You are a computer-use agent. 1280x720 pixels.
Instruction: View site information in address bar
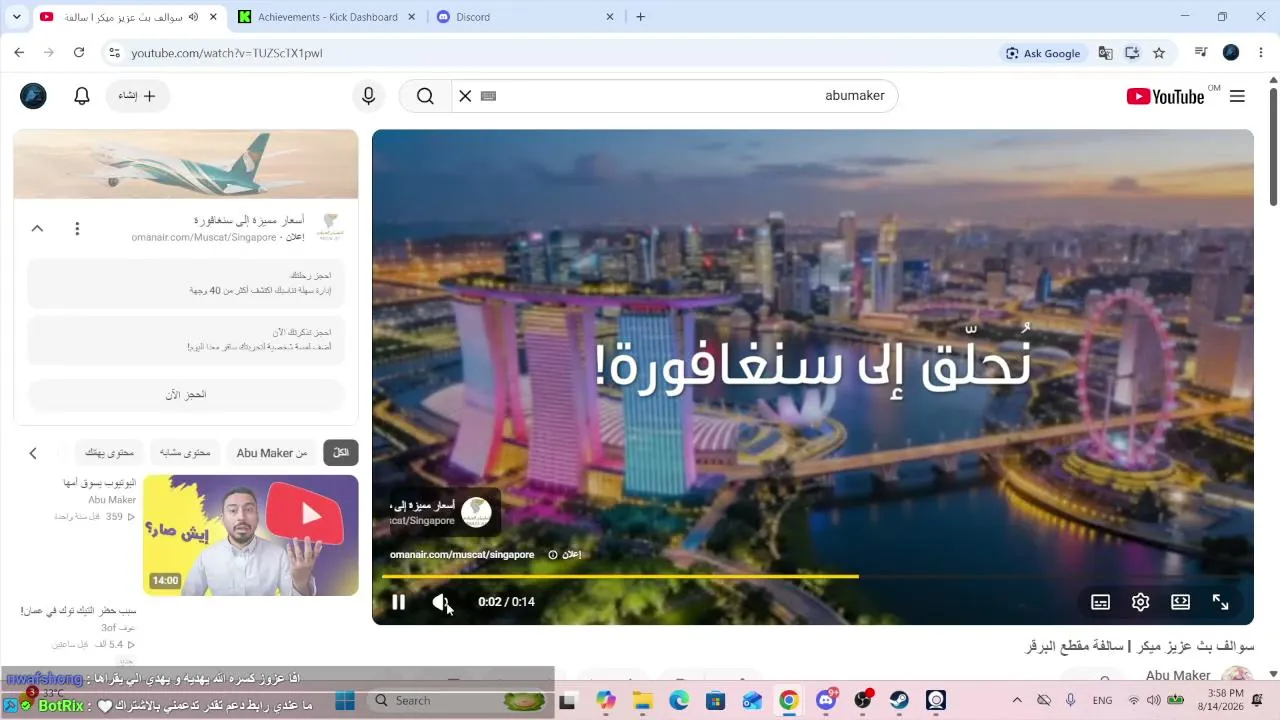click(x=114, y=53)
